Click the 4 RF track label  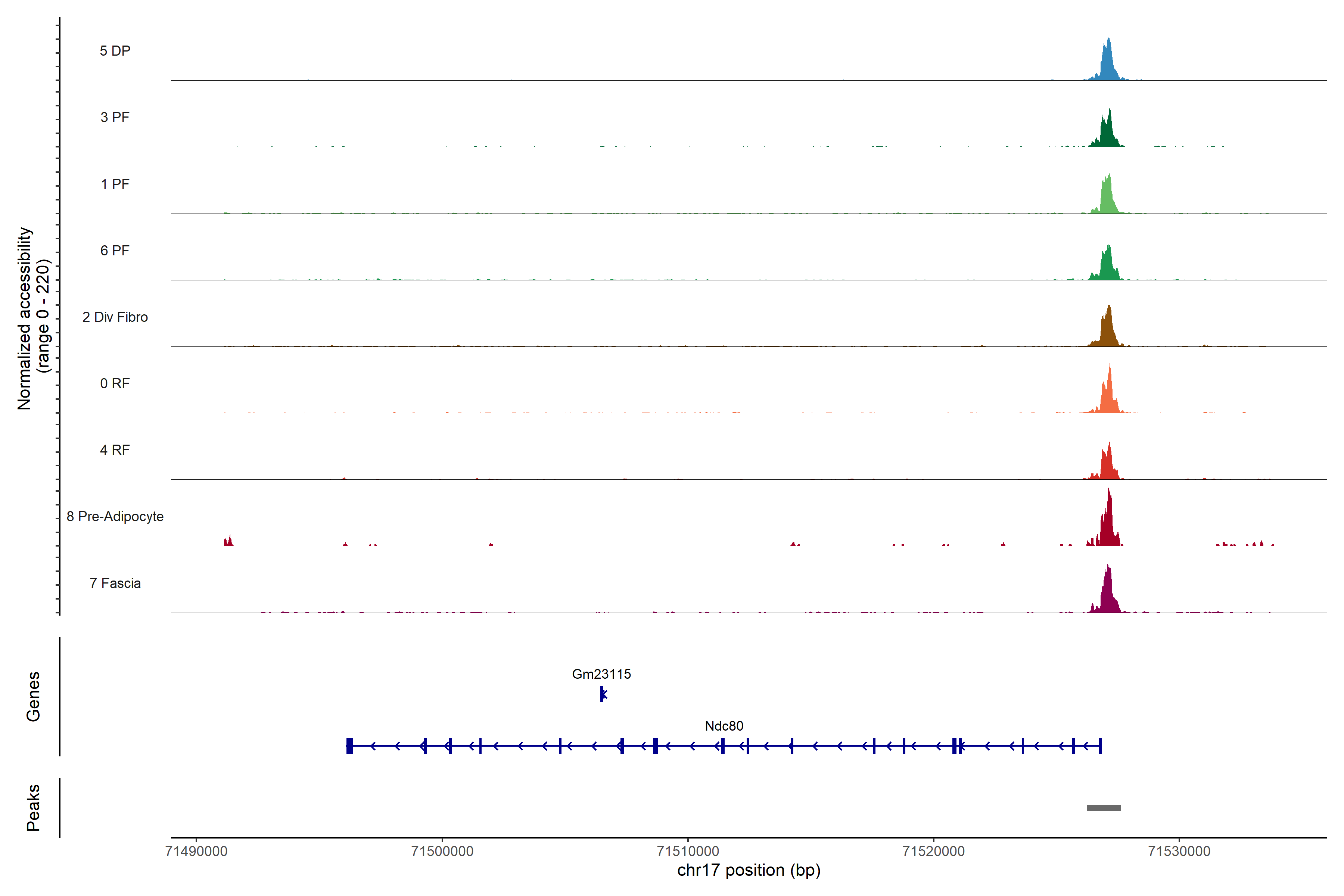tap(115, 450)
